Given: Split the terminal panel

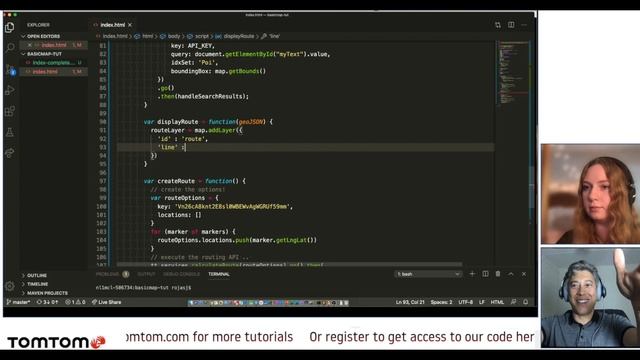Looking at the screenshot, I should (485, 274).
